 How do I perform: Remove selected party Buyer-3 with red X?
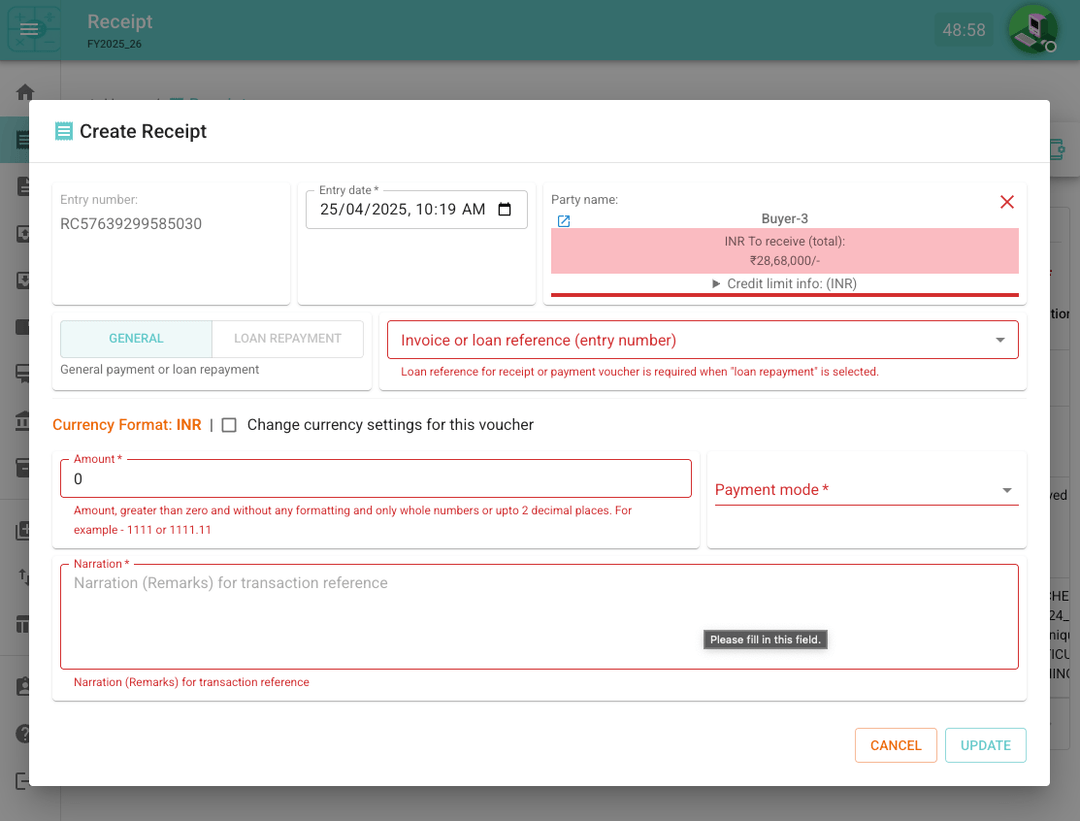coord(1007,202)
